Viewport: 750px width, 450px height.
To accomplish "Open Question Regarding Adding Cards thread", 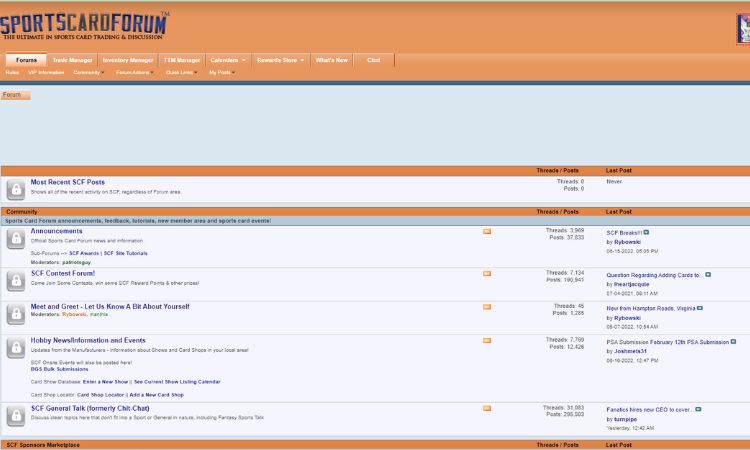I will 655,275.
